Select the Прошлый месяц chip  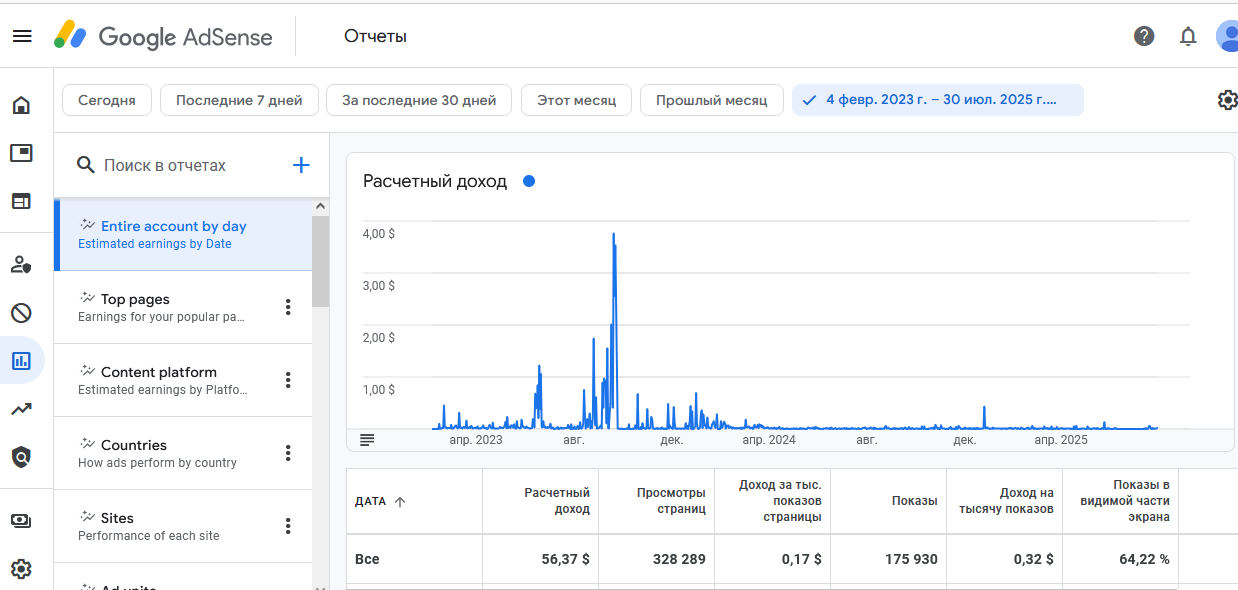(712, 100)
